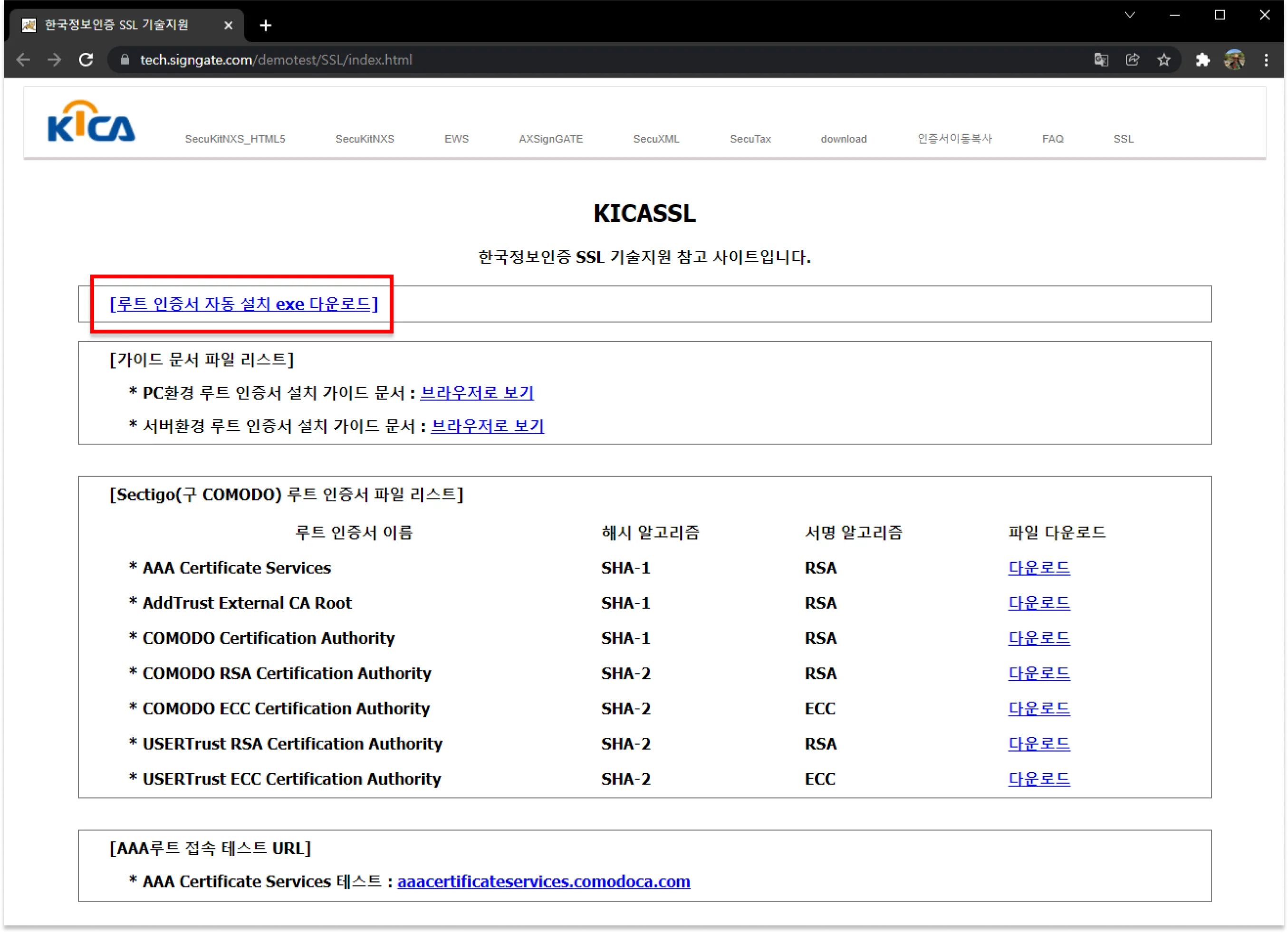Image resolution: width=1288 pixels, height=933 pixels.
Task: Open the SecuTax menu item
Action: click(x=750, y=139)
